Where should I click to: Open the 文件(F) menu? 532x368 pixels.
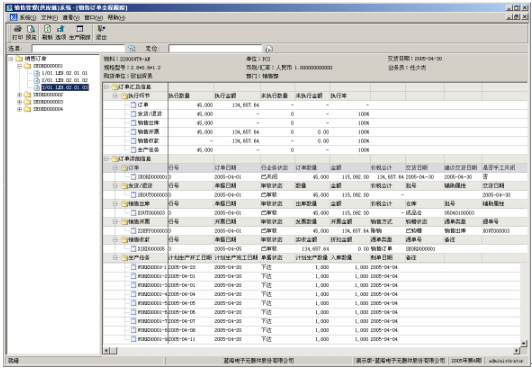(x=49, y=17)
